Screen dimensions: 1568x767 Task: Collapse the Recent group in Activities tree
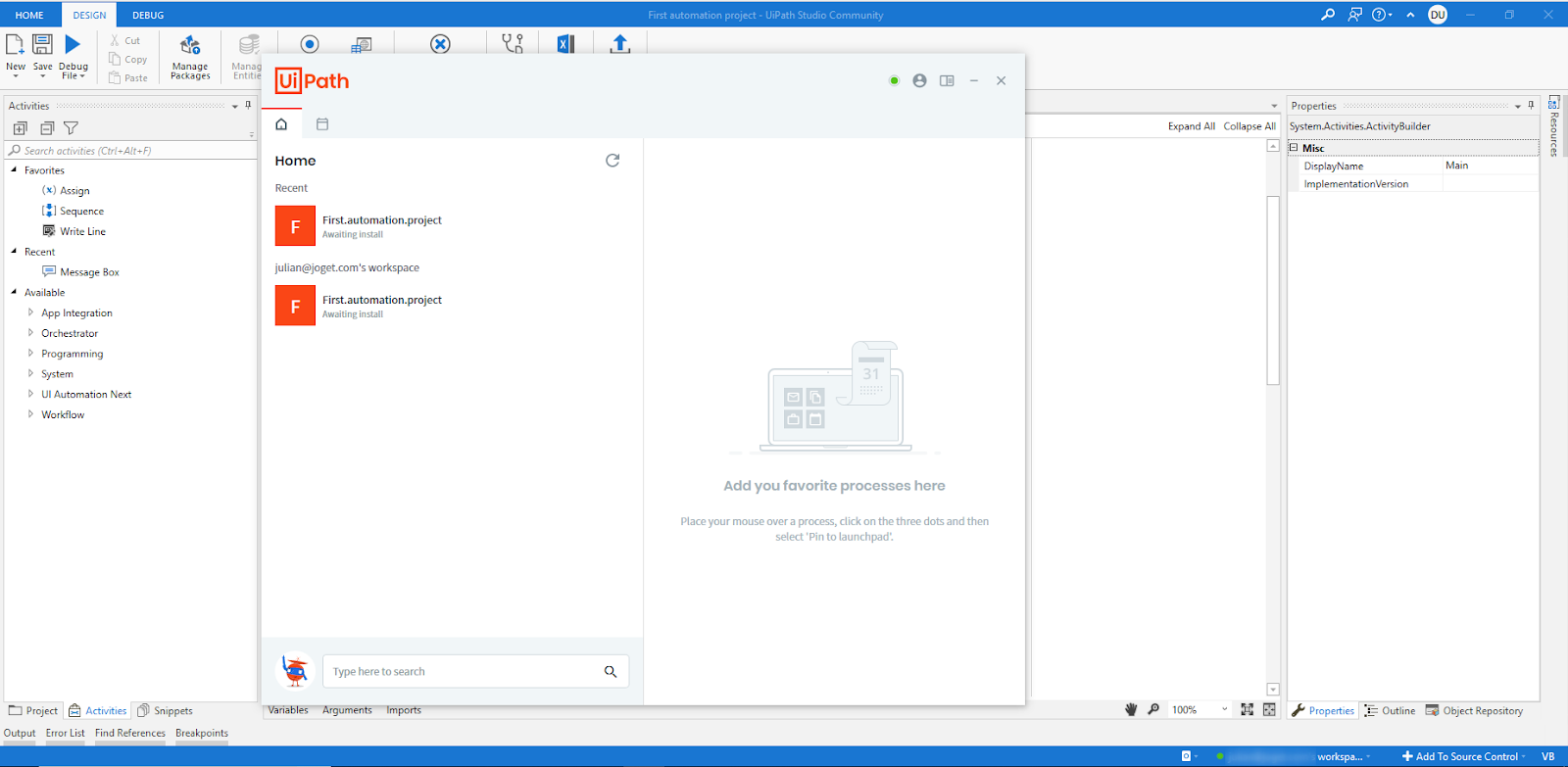[x=14, y=252]
